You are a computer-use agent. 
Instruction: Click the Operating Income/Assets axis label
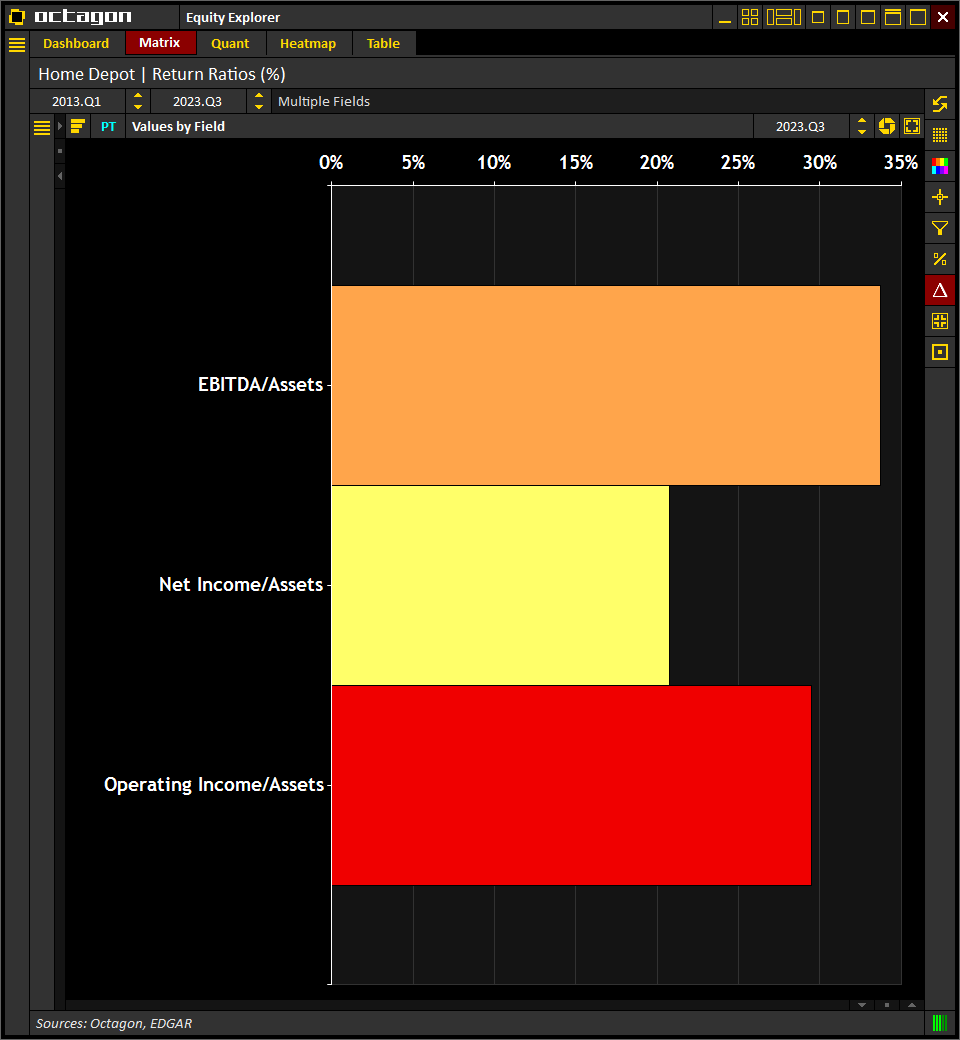coord(214,785)
